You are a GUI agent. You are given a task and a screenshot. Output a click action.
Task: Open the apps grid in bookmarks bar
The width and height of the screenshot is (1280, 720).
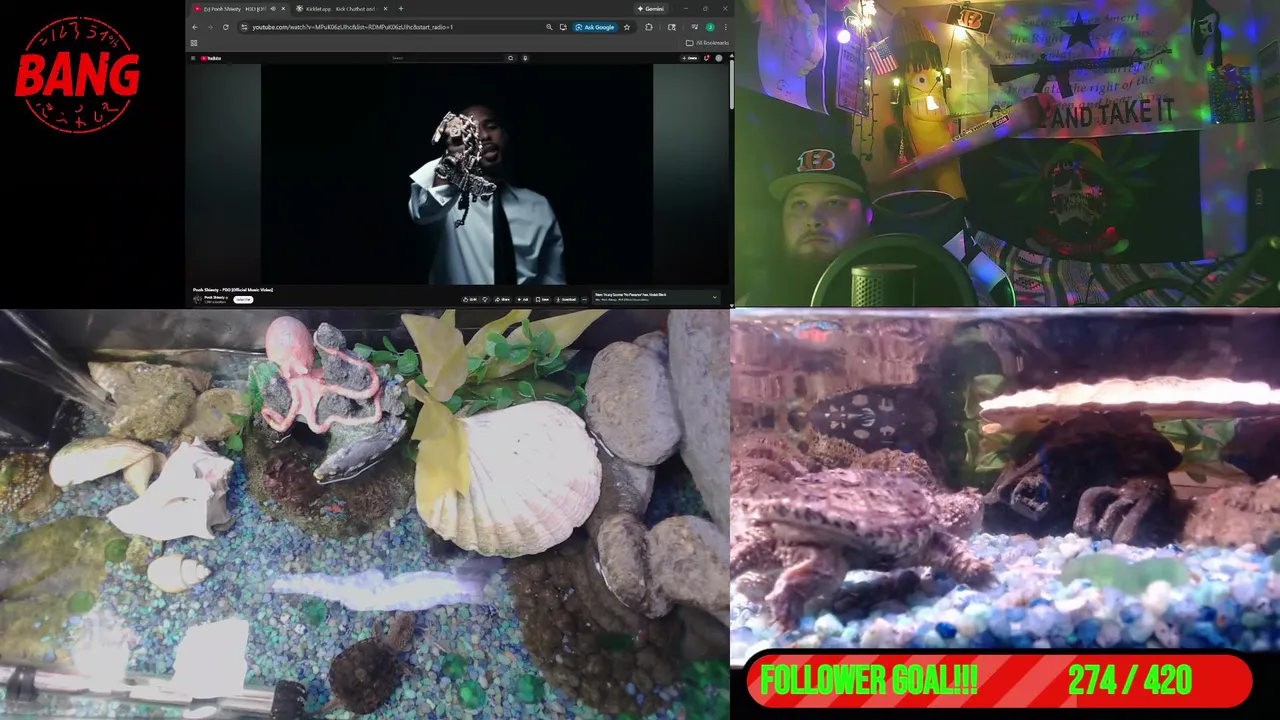tap(194, 43)
